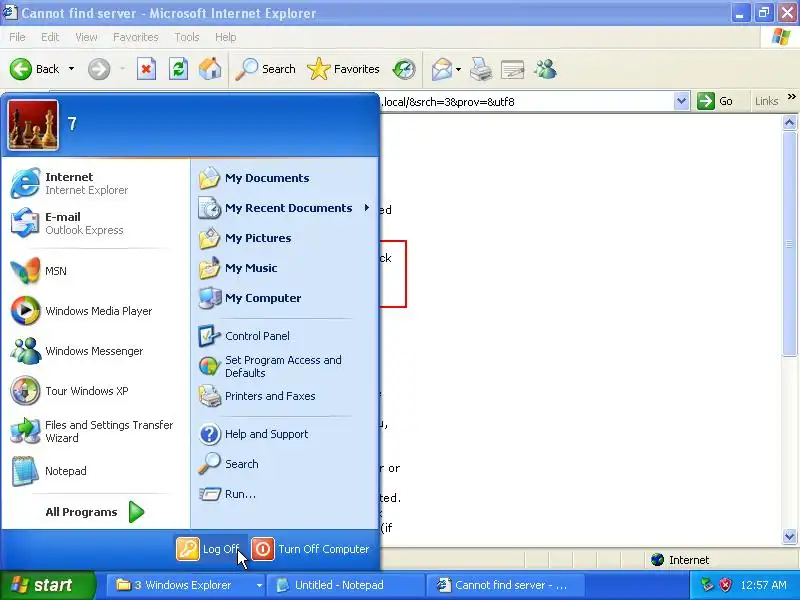This screenshot has height=600, width=800.
Task: Click the security shield tray icon
Action: point(725,585)
